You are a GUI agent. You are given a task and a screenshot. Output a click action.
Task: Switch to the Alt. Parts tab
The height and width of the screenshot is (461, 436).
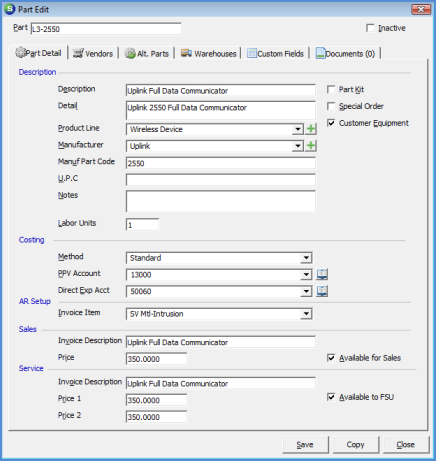[x=147, y=53]
